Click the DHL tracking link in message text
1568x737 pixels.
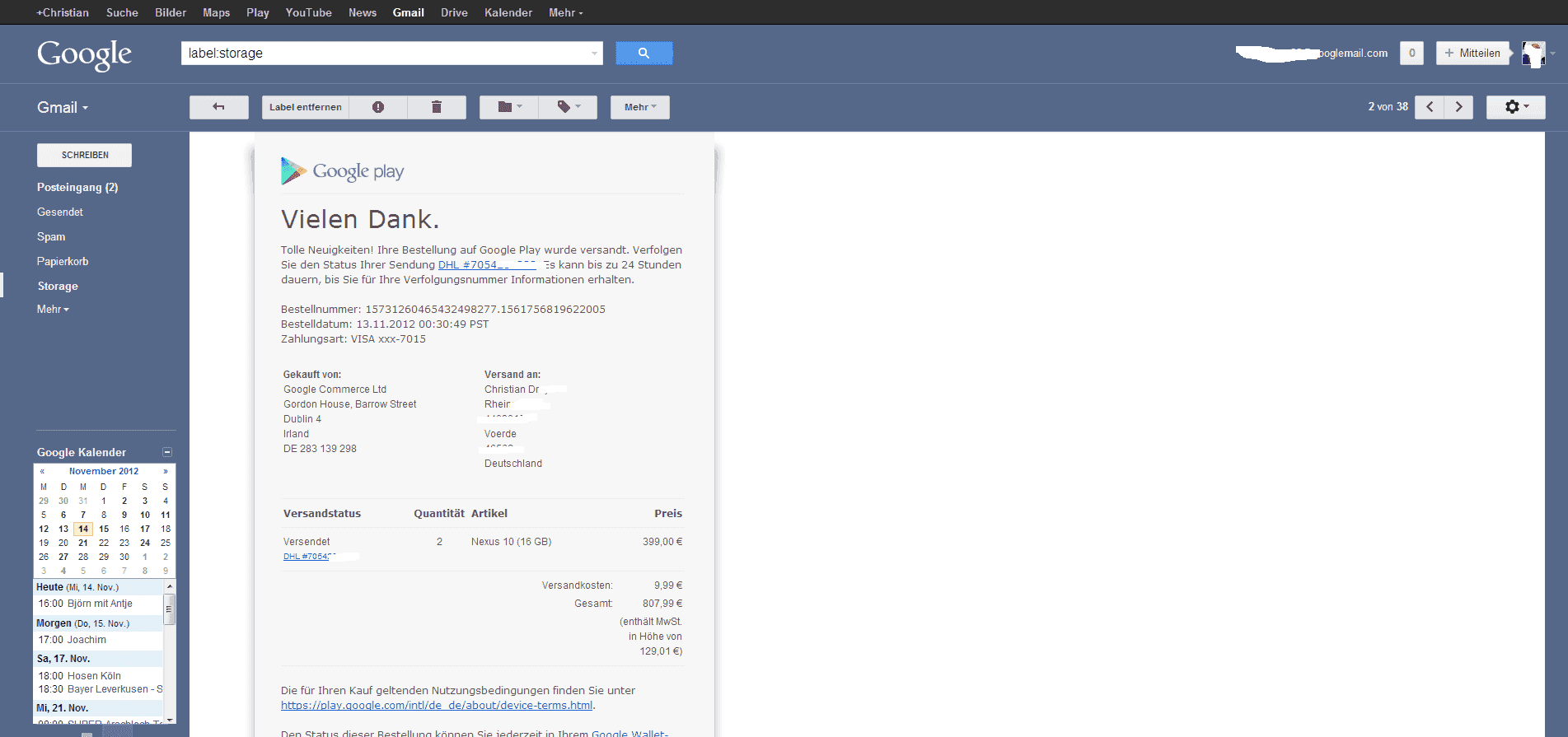point(487,265)
